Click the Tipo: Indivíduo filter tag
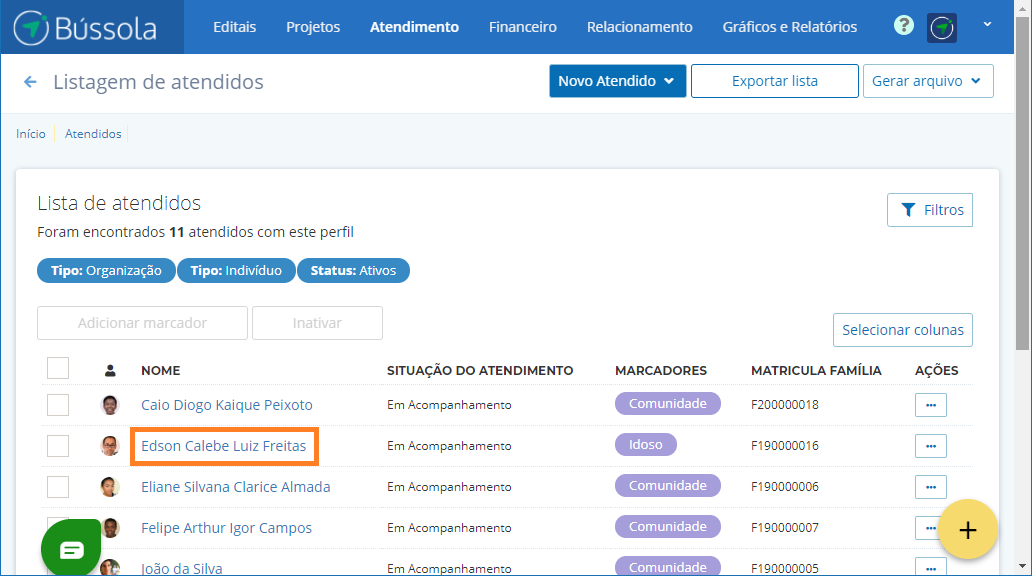 pos(236,271)
